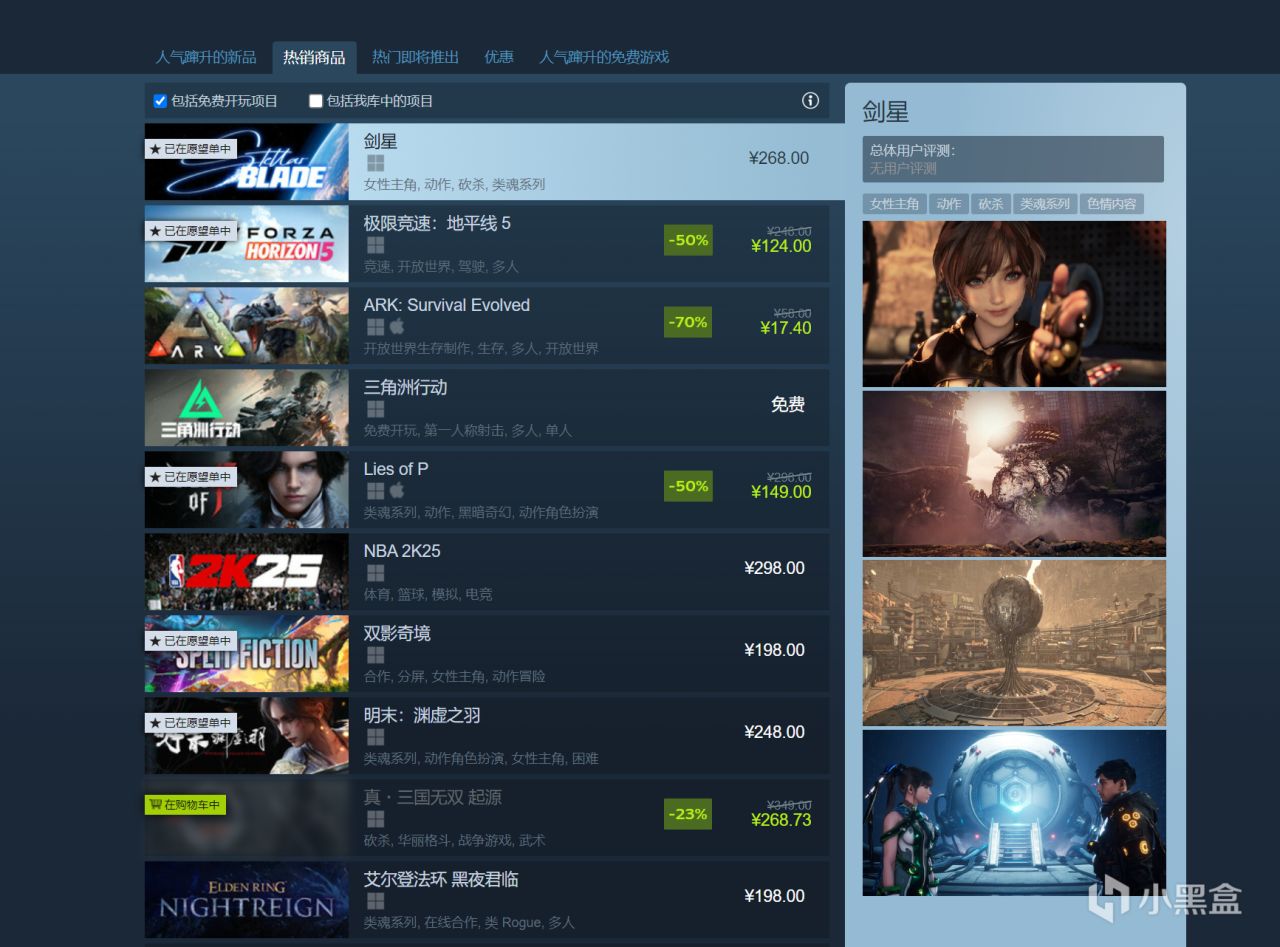Viewport: 1280px width, 947px height.
Task: Open Forza Horizon 5 capsule image
Action: [247, 244]
